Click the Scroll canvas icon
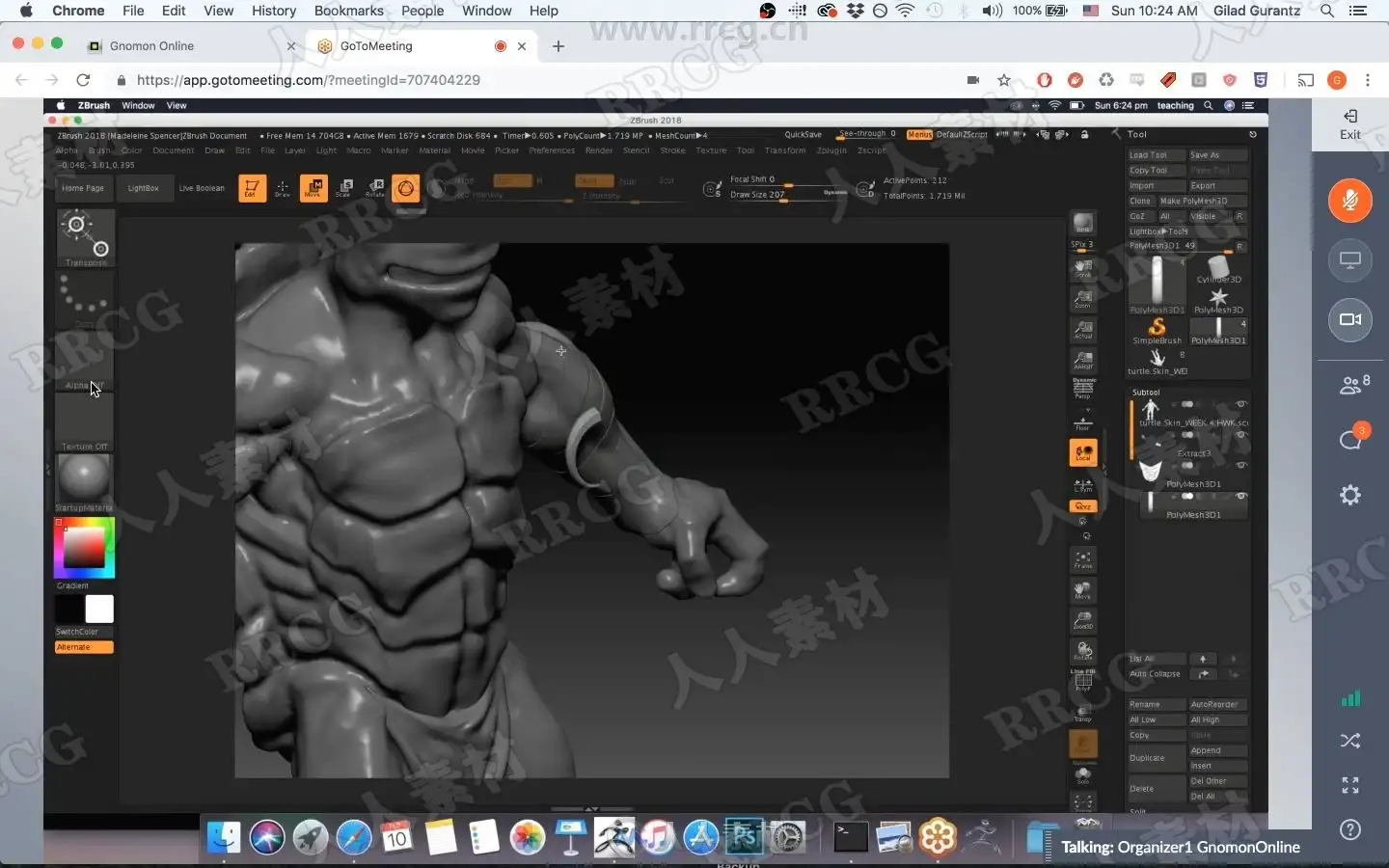 point(1083,269)
